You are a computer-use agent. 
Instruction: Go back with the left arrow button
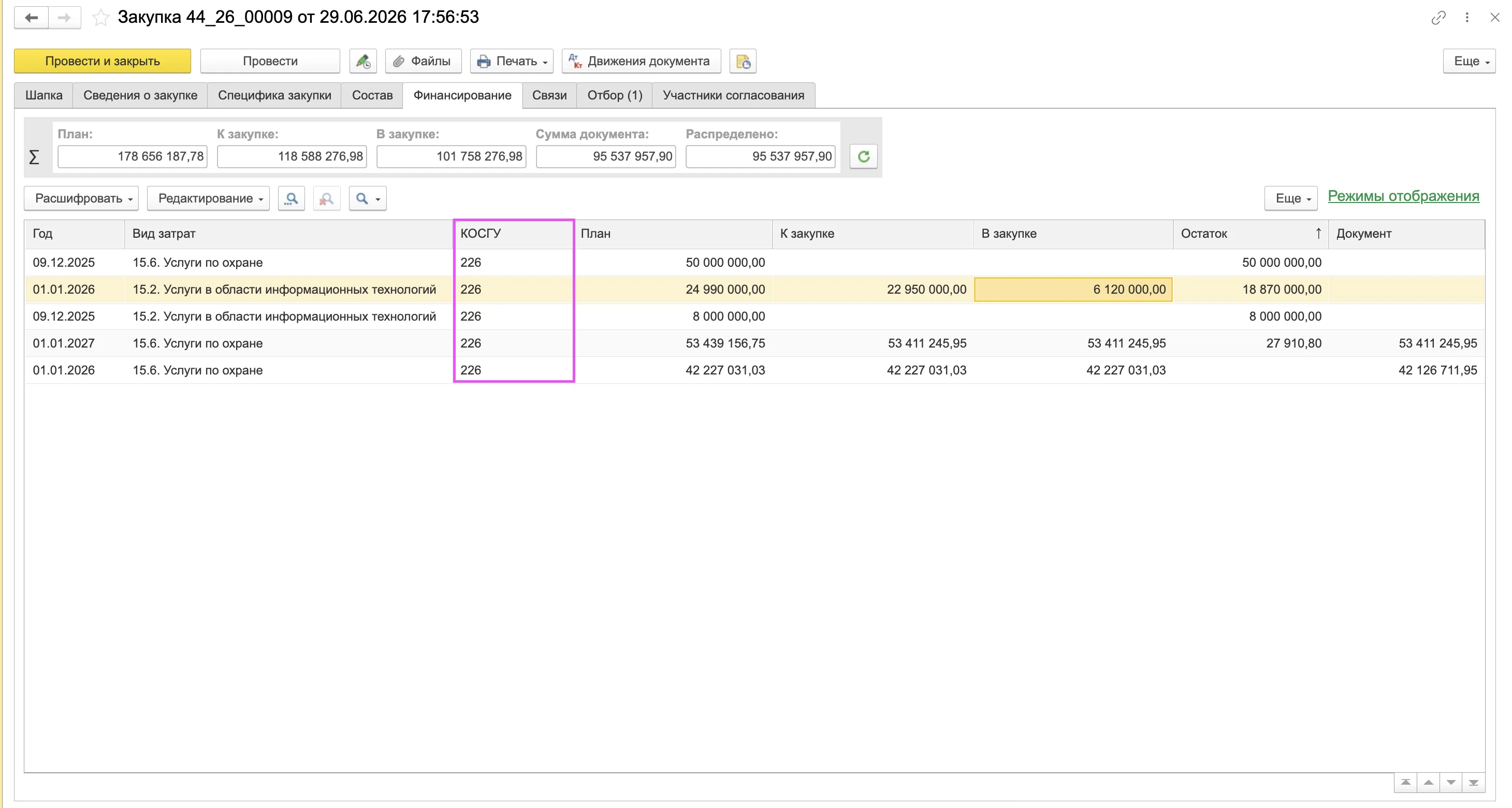pos(32,18)
